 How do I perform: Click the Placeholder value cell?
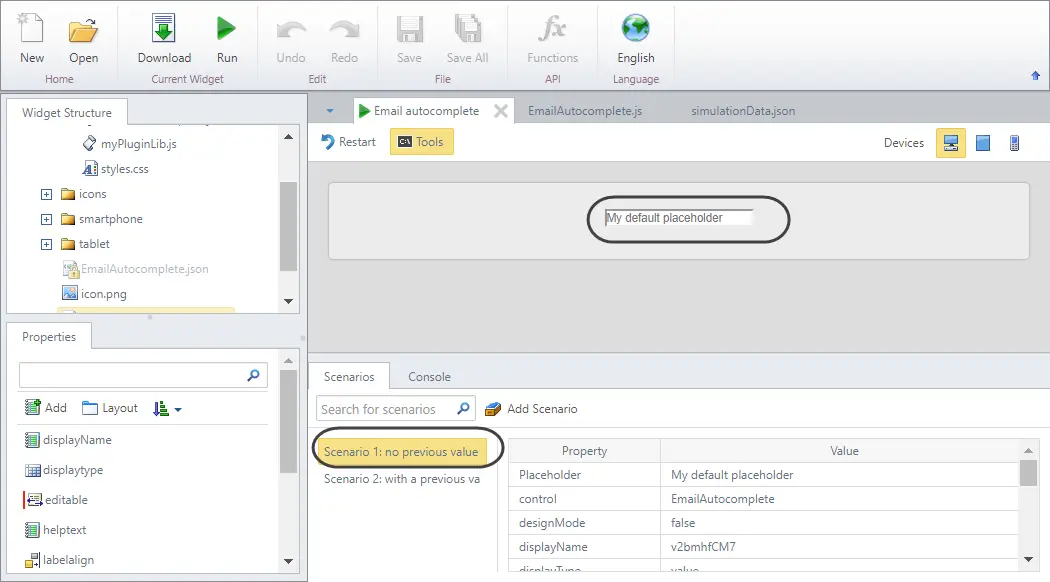(x=839, y=475)
